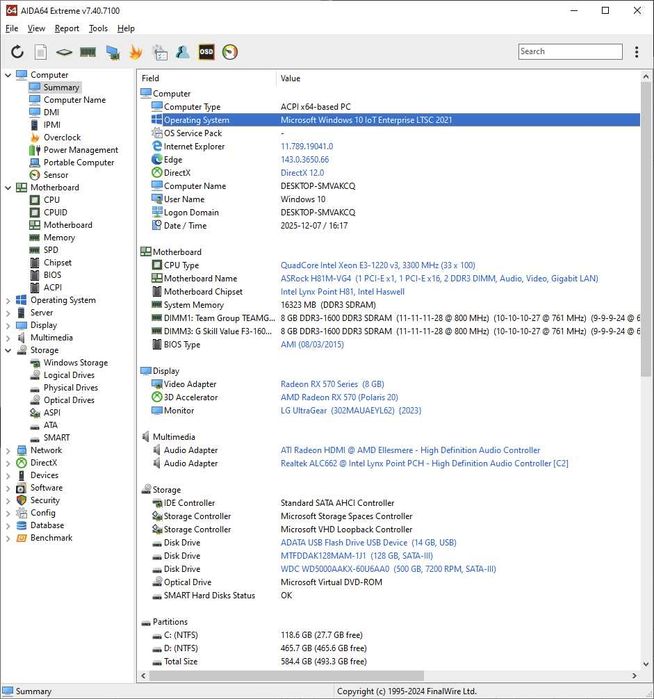Click the Refresh toolbar icon
This screenshot has width=654, height=699.
(17, 52)
